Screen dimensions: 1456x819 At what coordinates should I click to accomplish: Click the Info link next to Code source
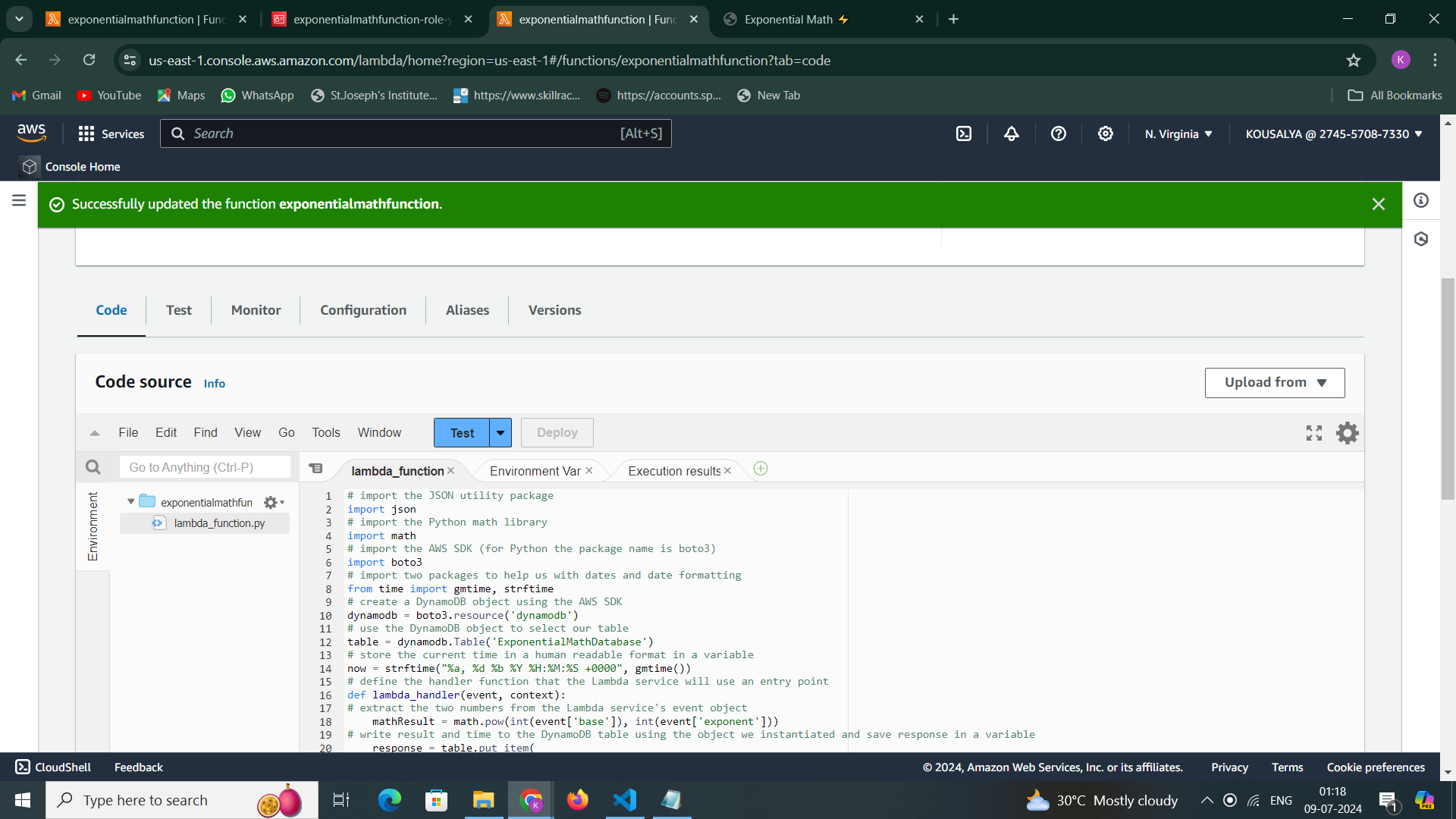coord(214,384)
